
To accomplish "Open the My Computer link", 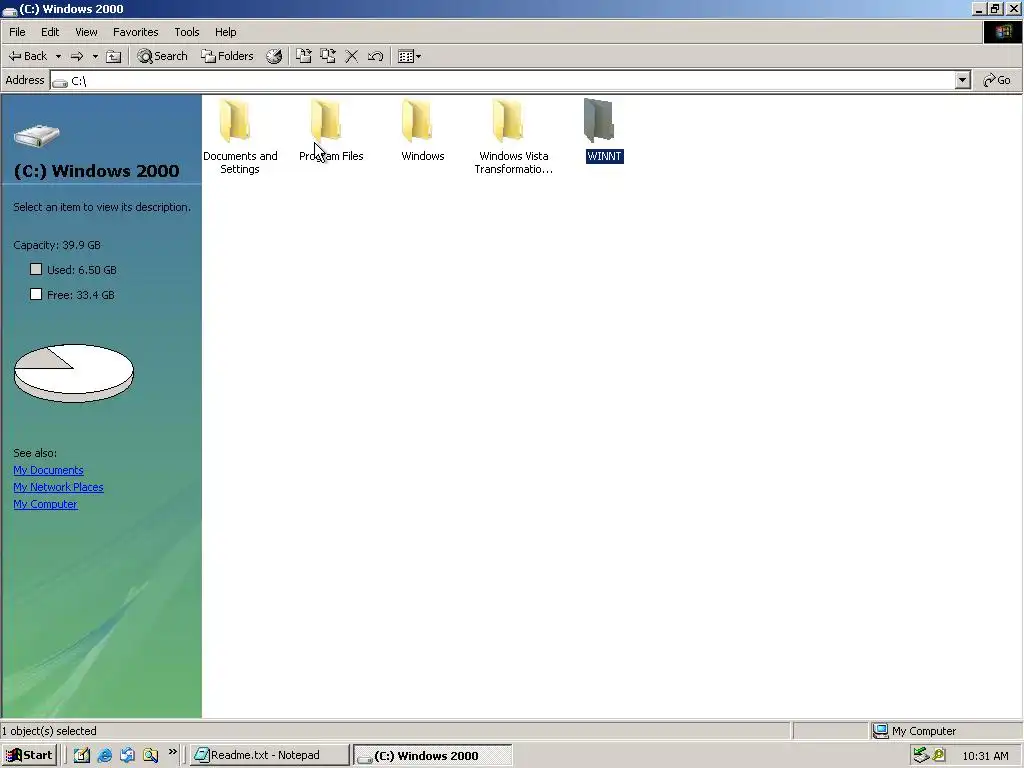I will coord(45,504).
